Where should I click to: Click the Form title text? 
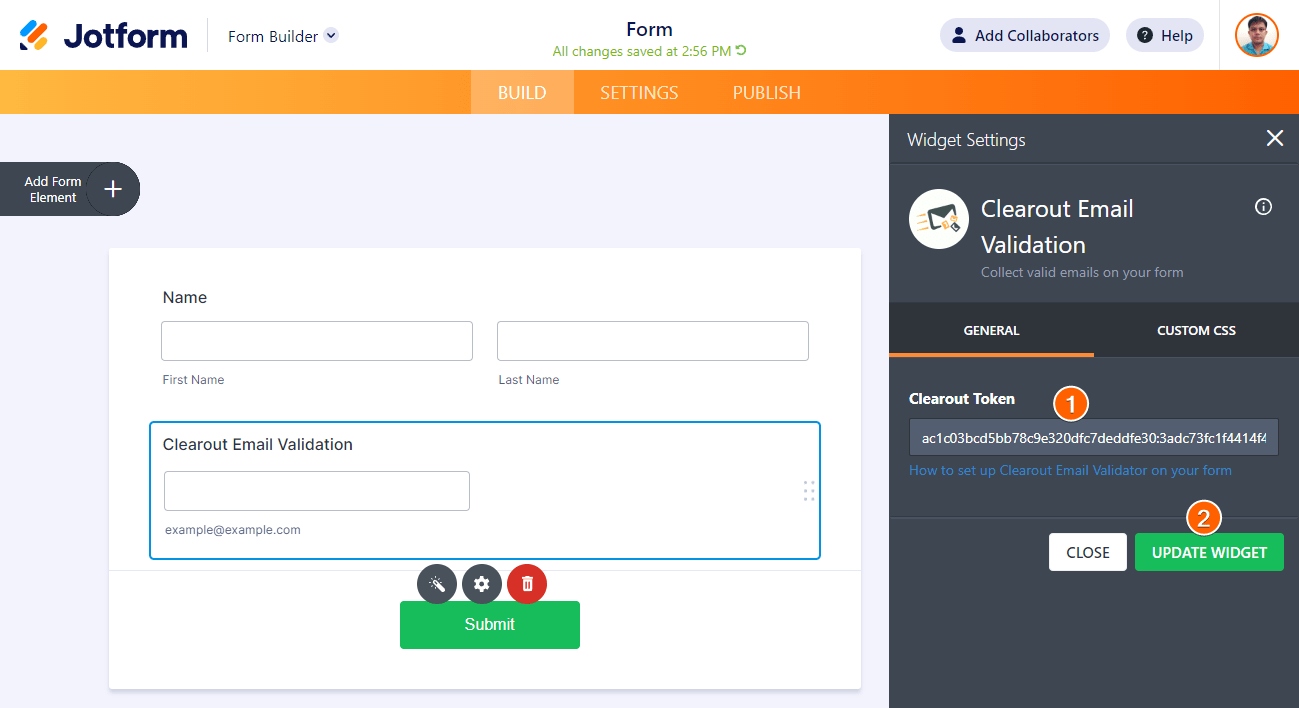(649, 29)
